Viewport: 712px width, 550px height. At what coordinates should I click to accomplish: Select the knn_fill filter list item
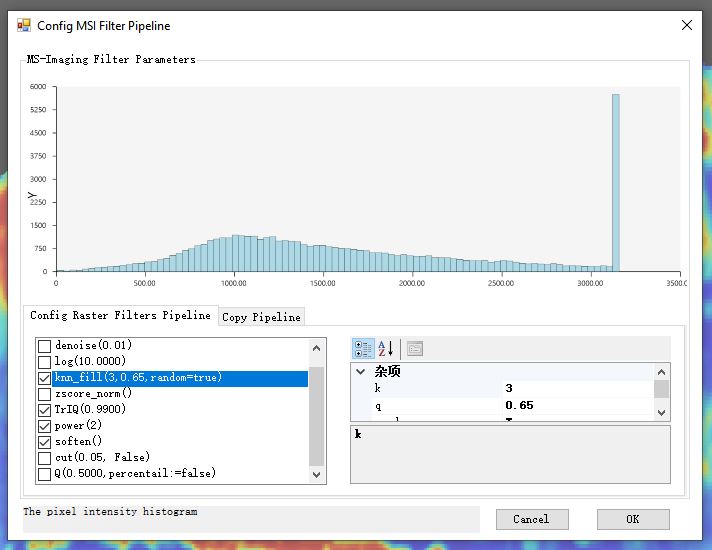tap(138, 378)
